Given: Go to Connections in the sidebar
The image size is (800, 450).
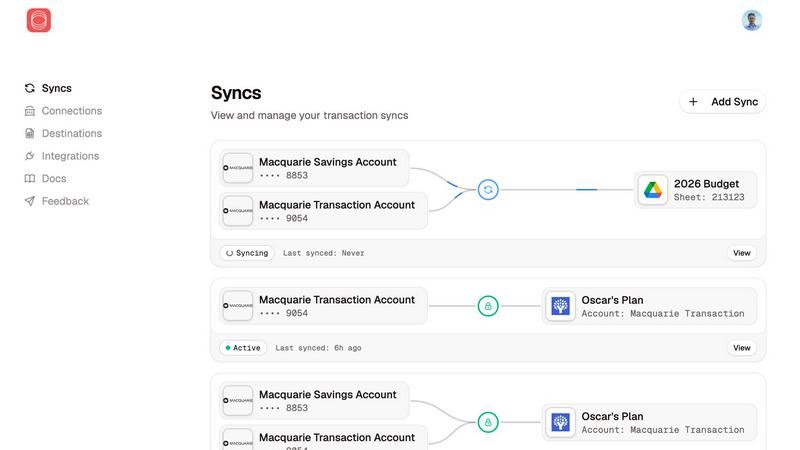Looking at the screenshot, I should click(71, 111).
